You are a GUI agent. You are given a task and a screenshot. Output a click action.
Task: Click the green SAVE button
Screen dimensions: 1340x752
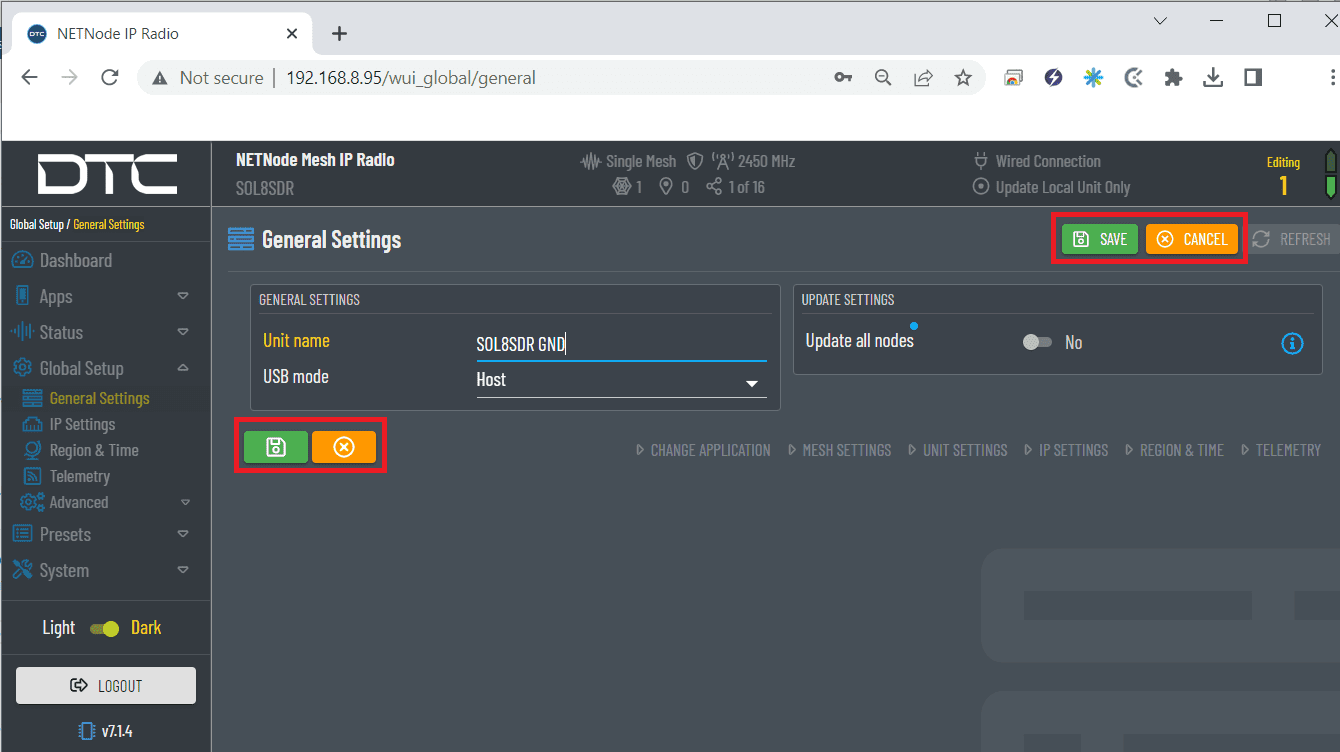1099,239
